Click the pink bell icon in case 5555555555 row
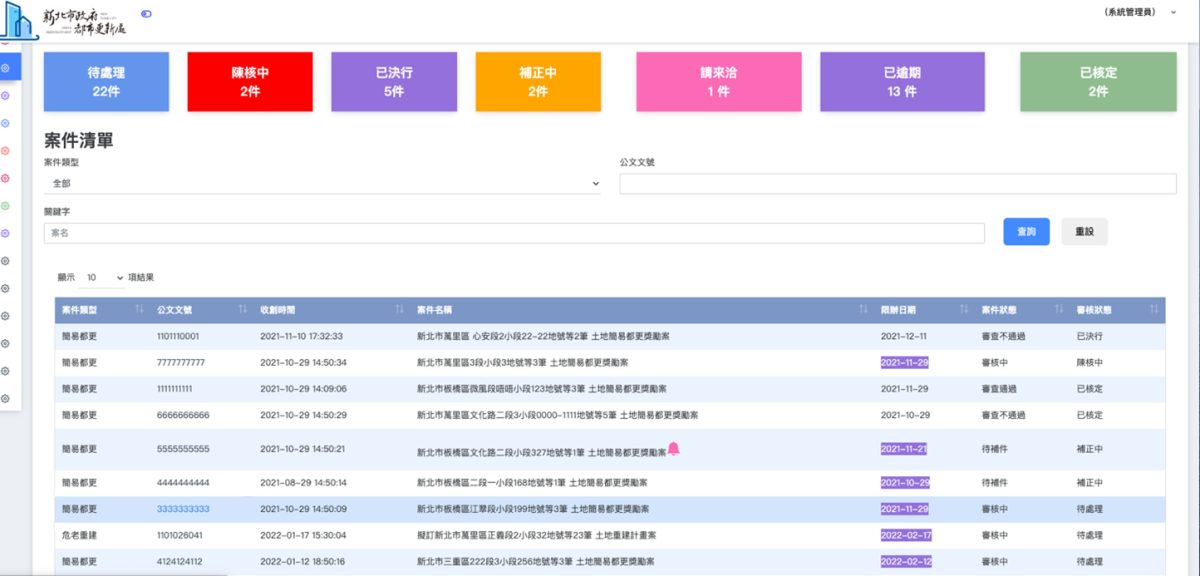1200x576 pixels. [673, 449]
